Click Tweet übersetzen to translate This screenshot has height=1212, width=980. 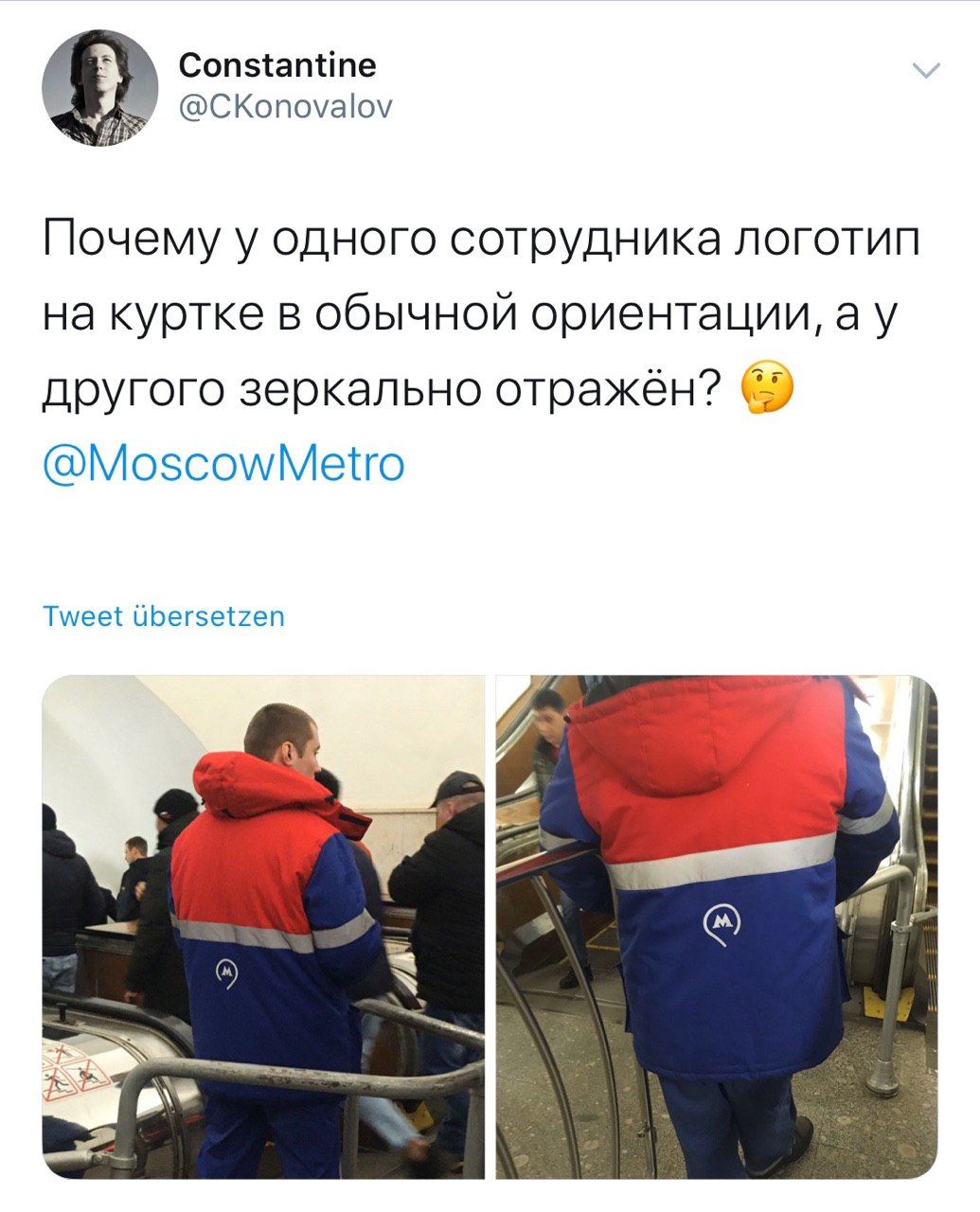(164, 616)
